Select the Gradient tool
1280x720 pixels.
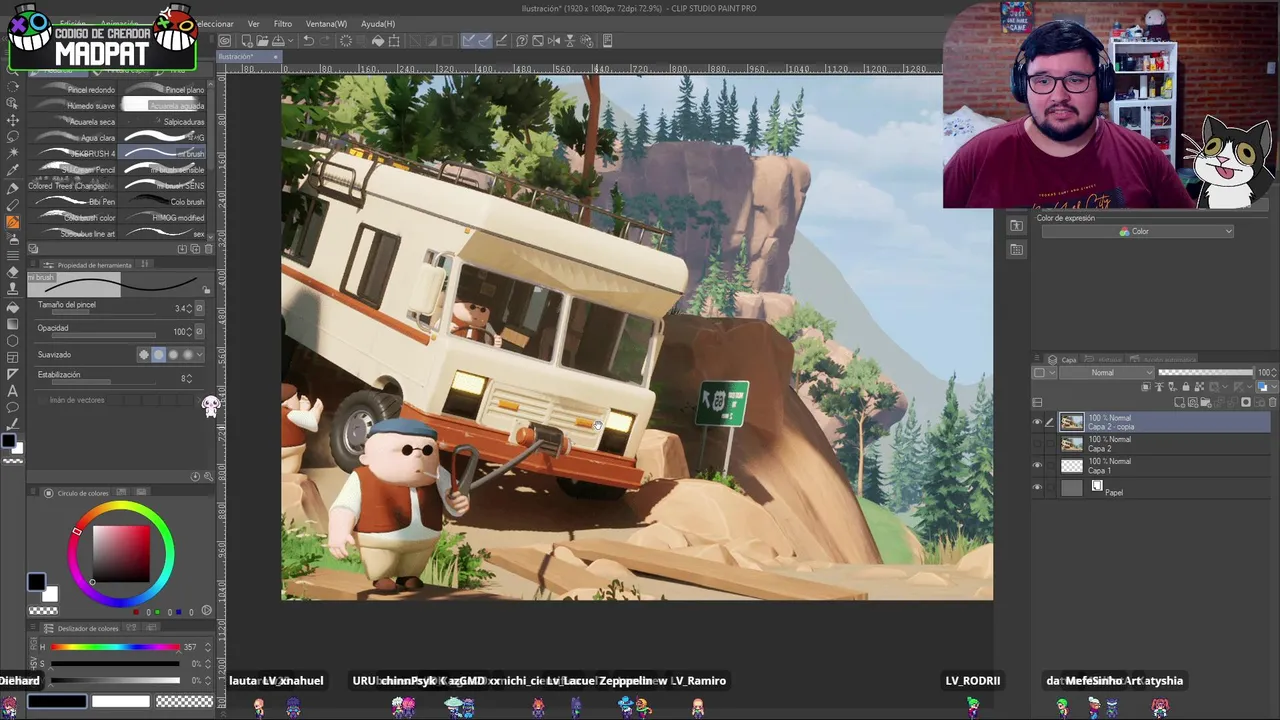13,323
